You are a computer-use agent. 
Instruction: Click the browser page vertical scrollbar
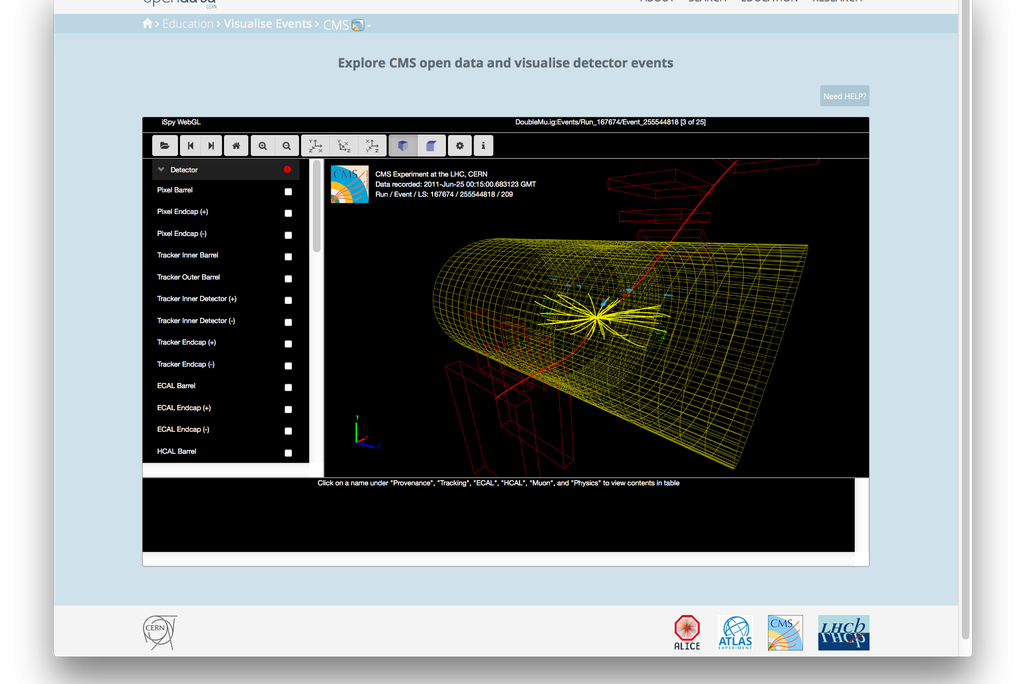965,319
